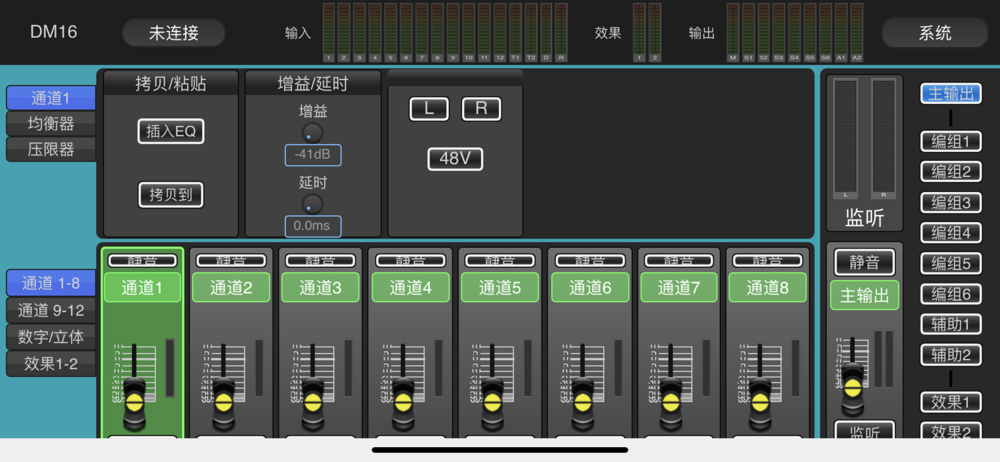Mute the master with 静音 button
The image size is (1000, 462).
coord(865,262)
